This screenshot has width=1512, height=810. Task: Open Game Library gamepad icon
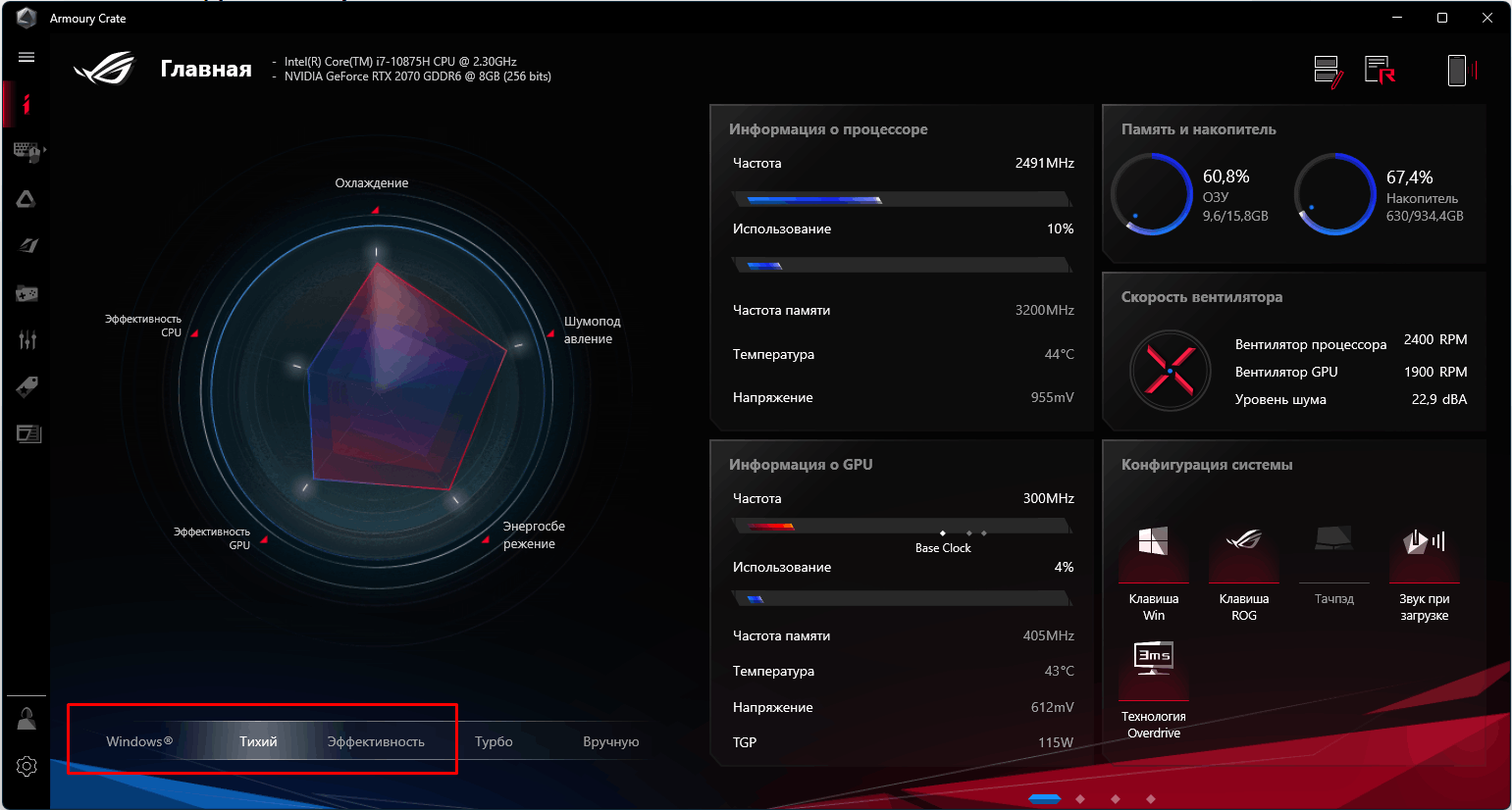26,293
